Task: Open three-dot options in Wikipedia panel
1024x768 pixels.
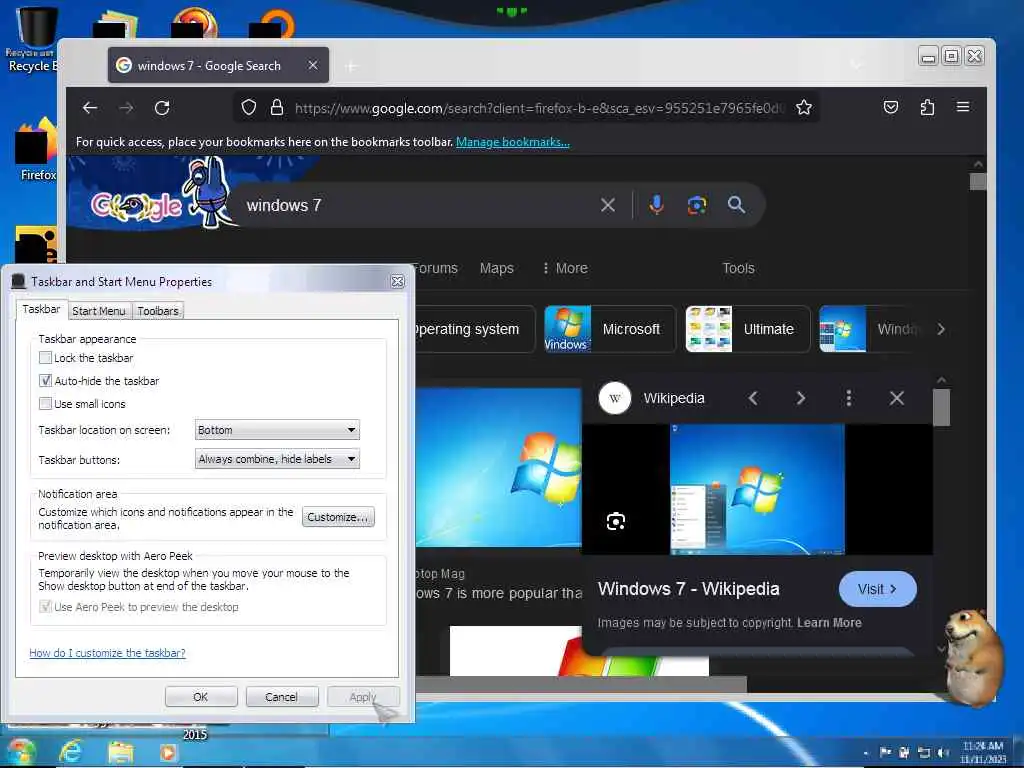Action: tap(848, 398)
